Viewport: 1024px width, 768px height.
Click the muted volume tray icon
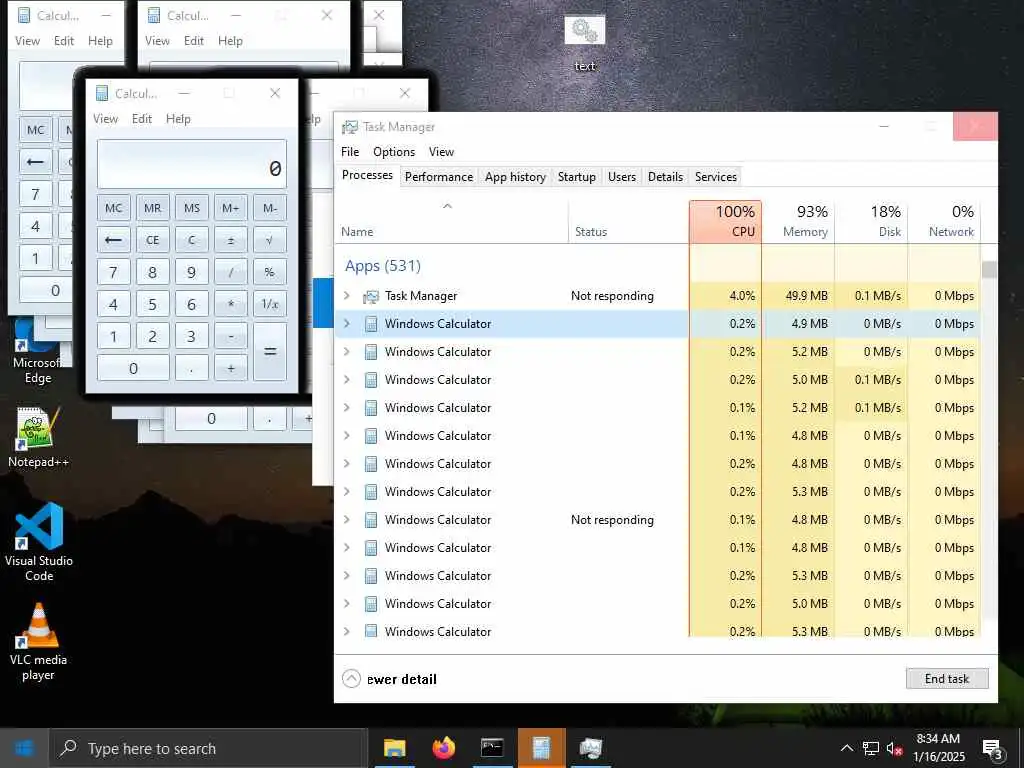893,748
